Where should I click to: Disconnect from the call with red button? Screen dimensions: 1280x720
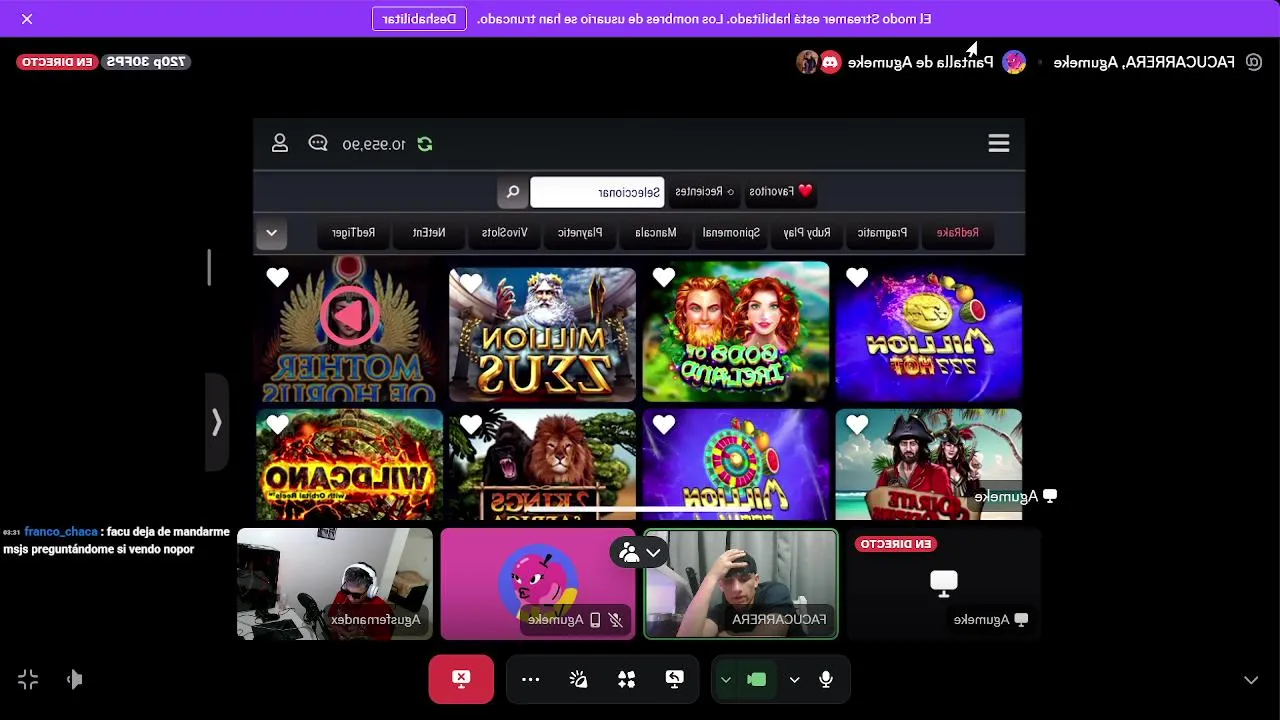pyautogui.click(x=461, y=679)
